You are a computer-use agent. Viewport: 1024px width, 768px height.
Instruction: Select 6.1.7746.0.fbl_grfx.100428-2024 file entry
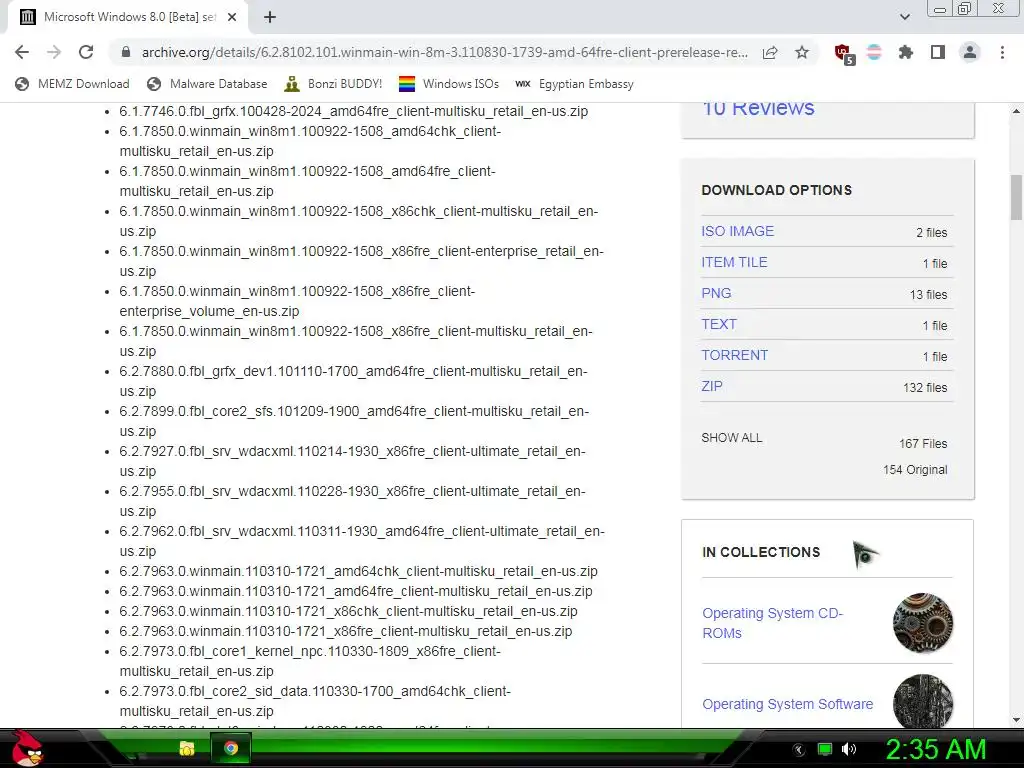353,111
